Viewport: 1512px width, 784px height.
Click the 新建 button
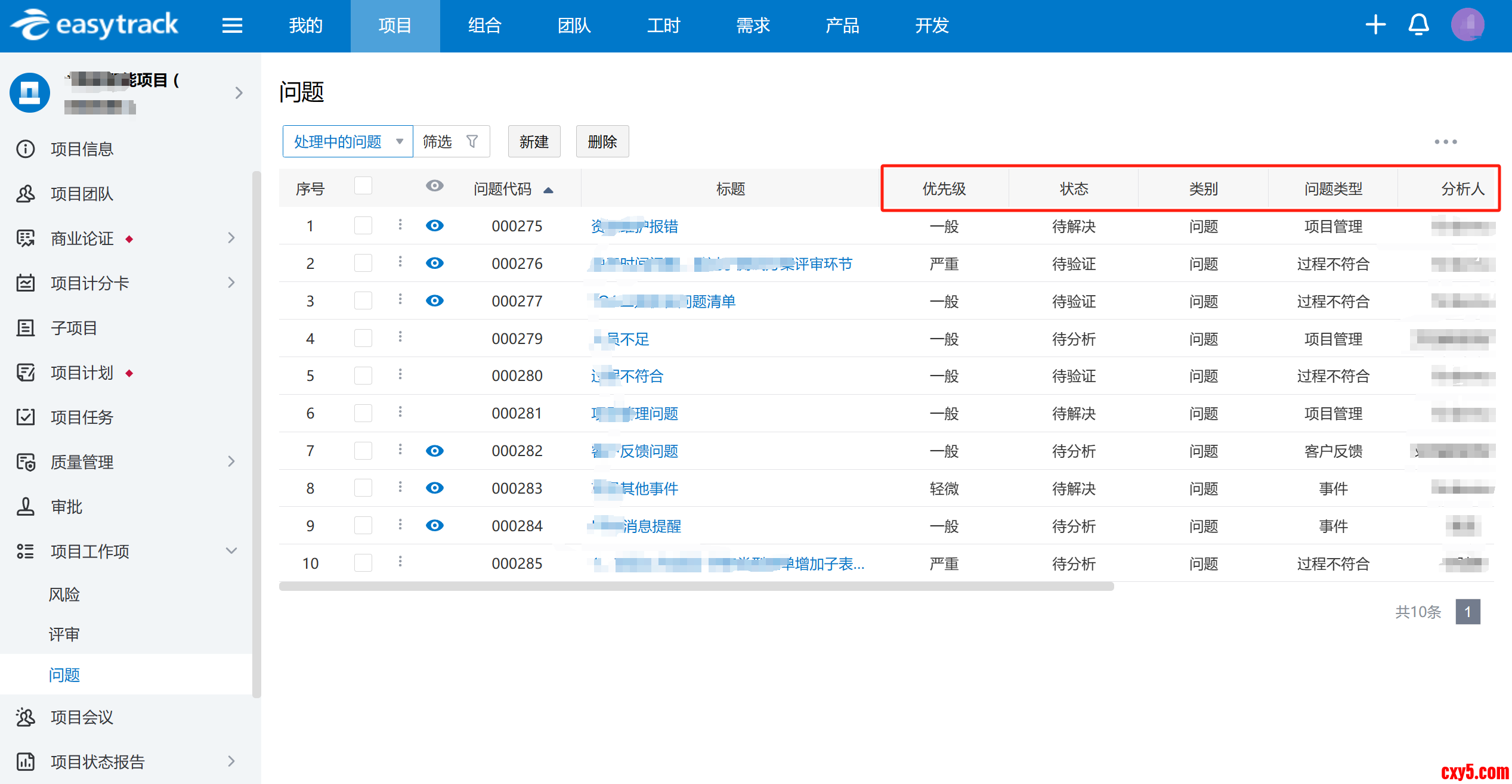point(534,141)
